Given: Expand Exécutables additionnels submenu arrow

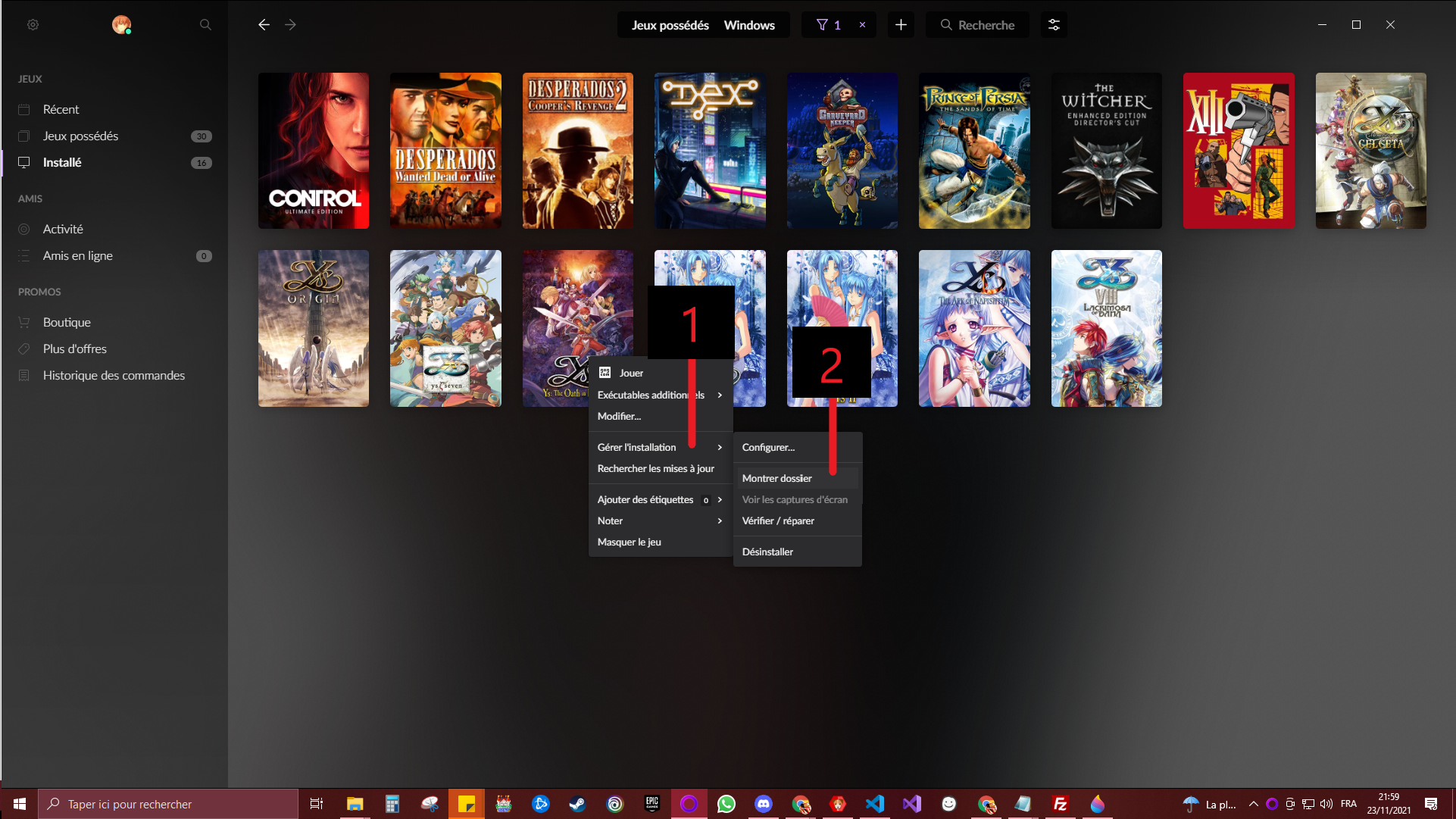Looking at the screenshot, I should tap(720, 395).
